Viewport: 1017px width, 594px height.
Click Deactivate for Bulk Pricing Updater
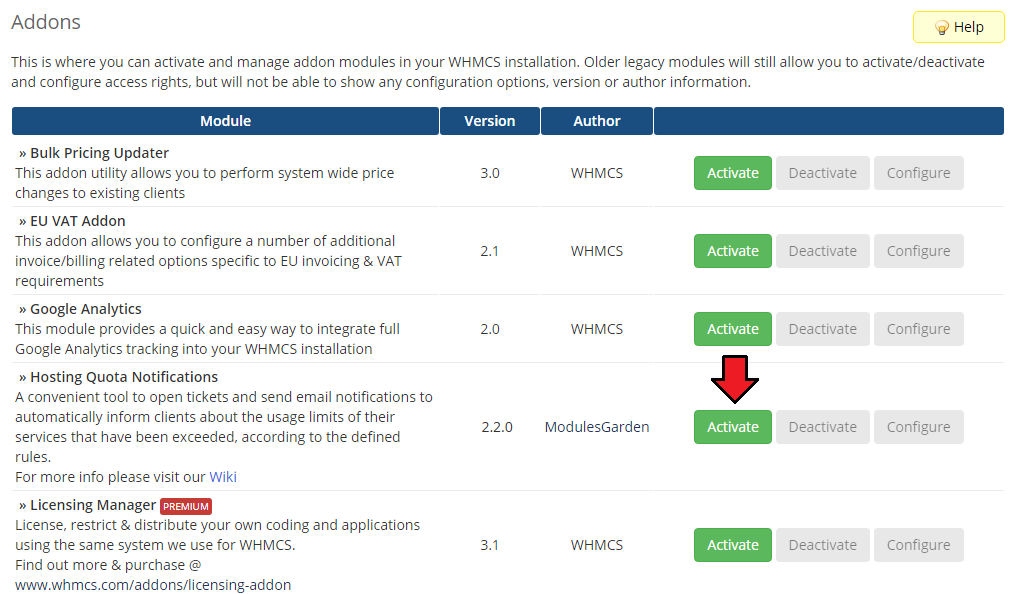coord(822,173)
